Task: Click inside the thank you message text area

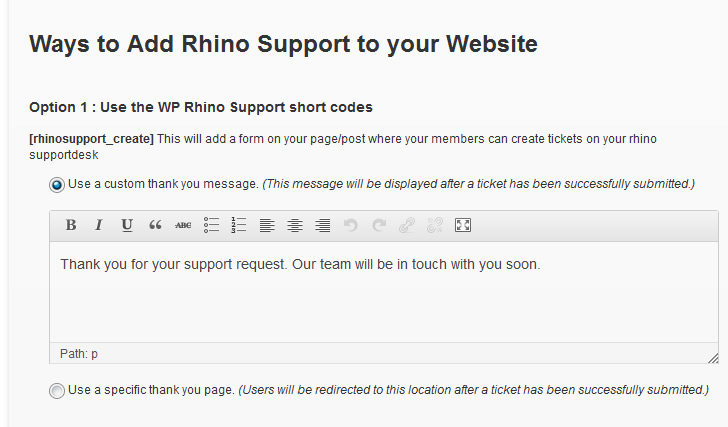Action: pos(384,292)
